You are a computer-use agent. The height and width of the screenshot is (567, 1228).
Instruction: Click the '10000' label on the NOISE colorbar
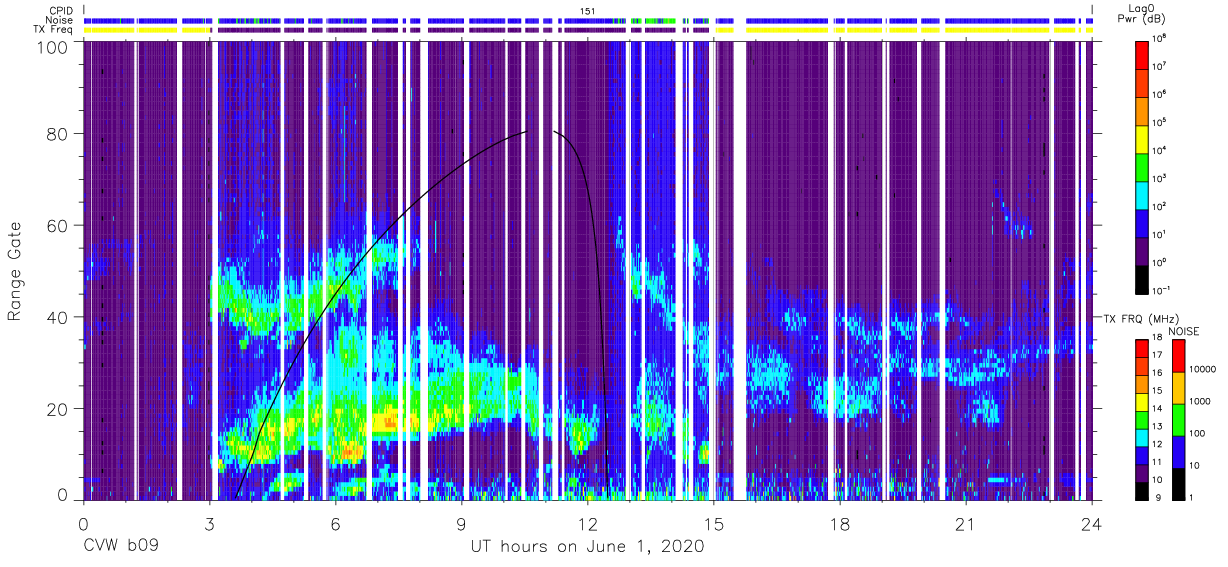1201,370
